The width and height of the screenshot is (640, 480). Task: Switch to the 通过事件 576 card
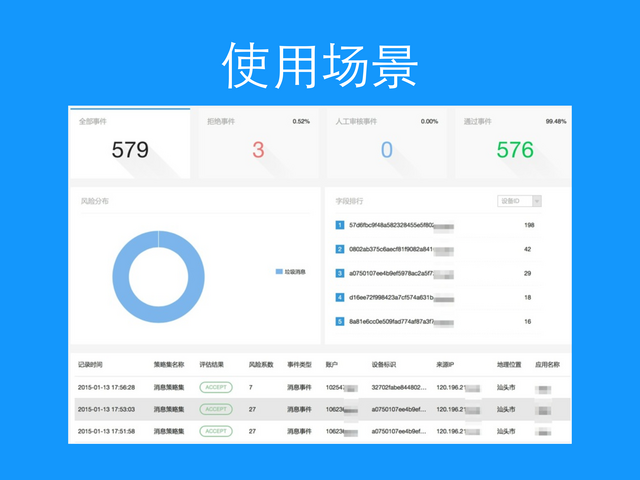[x=513, y=143]
